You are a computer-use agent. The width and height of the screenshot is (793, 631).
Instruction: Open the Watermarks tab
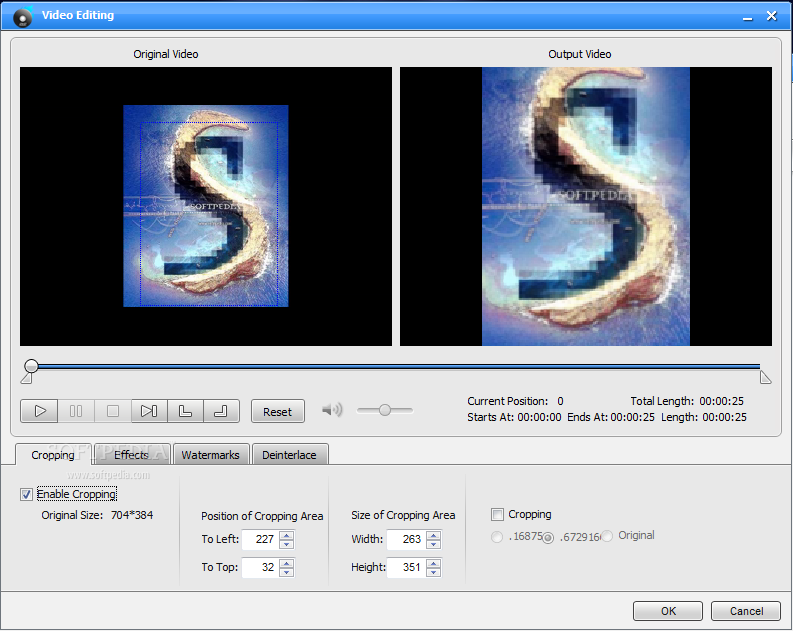[210, 455]
